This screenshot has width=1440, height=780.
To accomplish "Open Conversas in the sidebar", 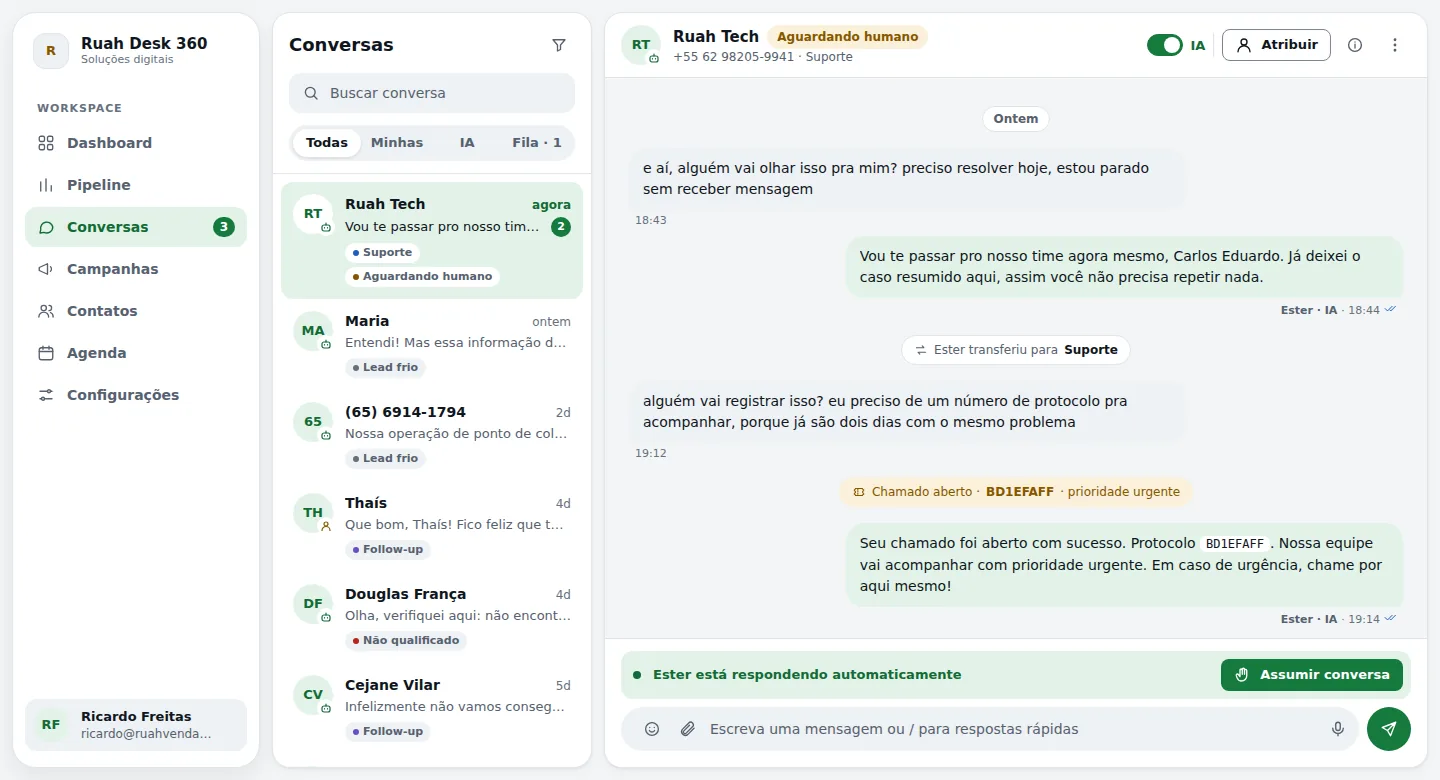I will (136, 227).
